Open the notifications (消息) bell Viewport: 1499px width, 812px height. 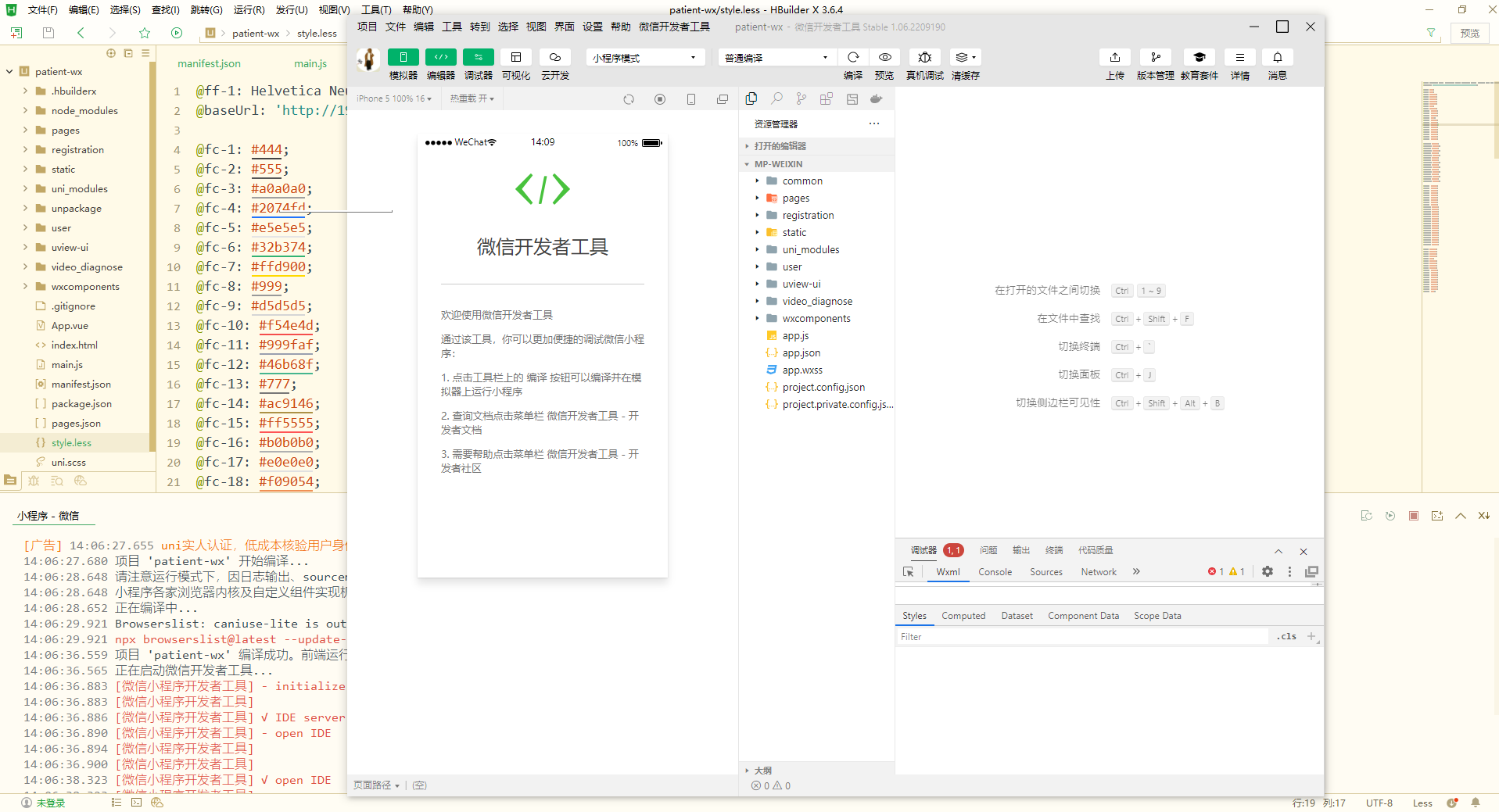coord(1277,57)
